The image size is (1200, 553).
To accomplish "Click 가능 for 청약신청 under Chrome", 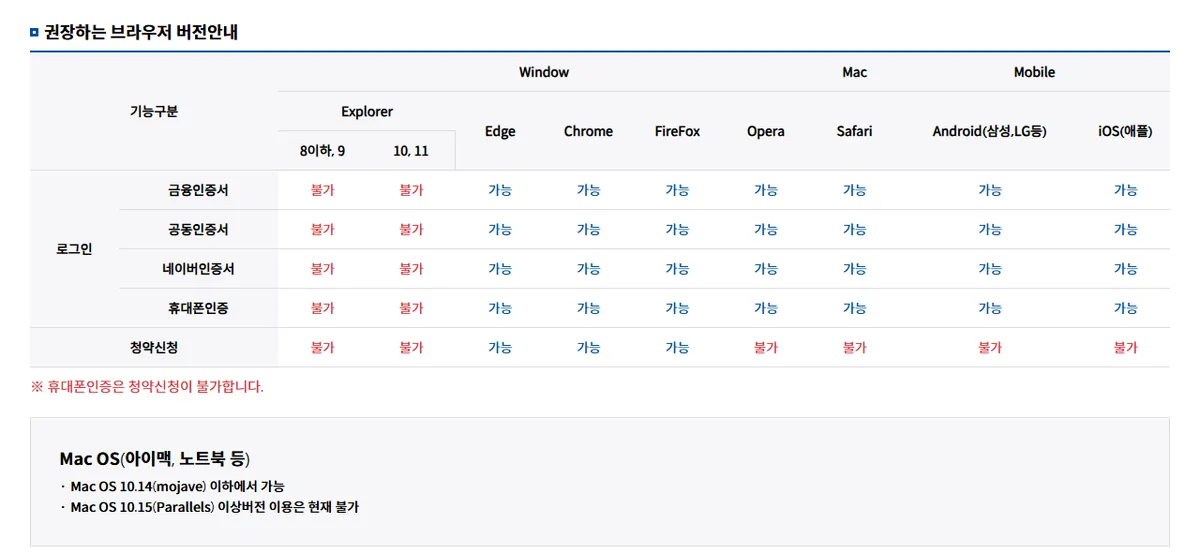I will tap(588, 347).
